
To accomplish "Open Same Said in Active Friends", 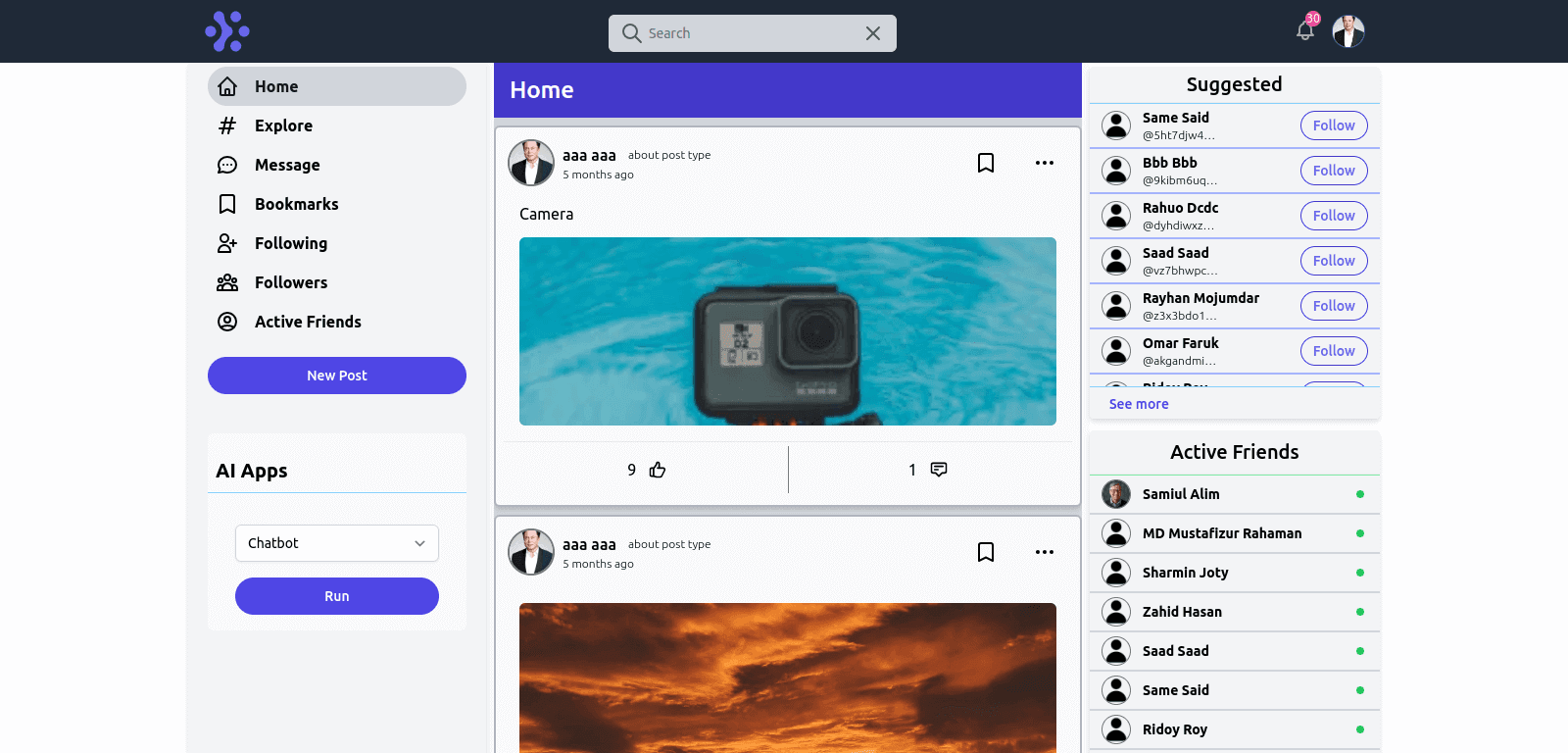I will point(1235,690).
